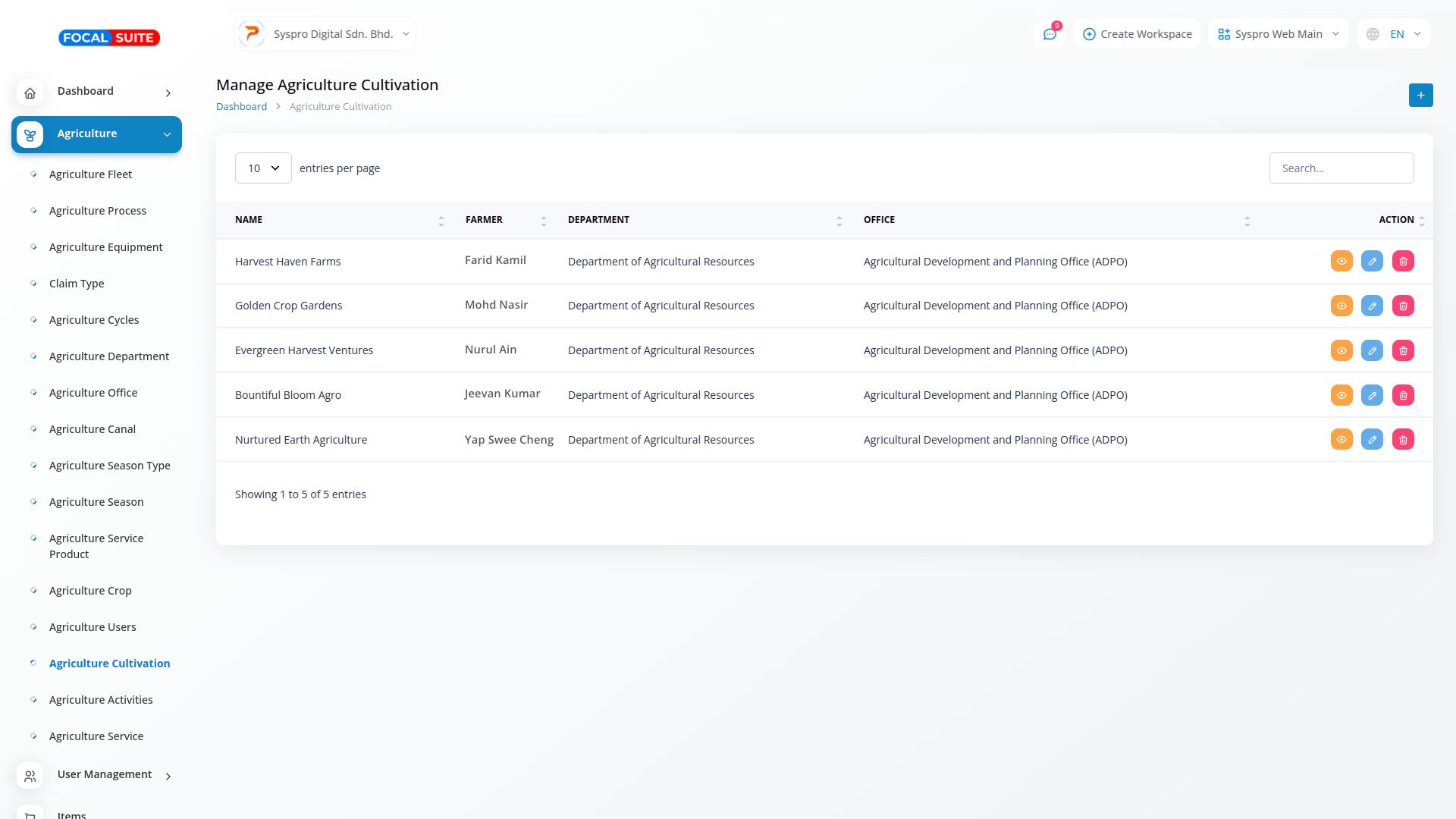Delete Evergreen Harvest Ventures via trash icon
Screen dimensions: 1456x819
pos(1403,350)
